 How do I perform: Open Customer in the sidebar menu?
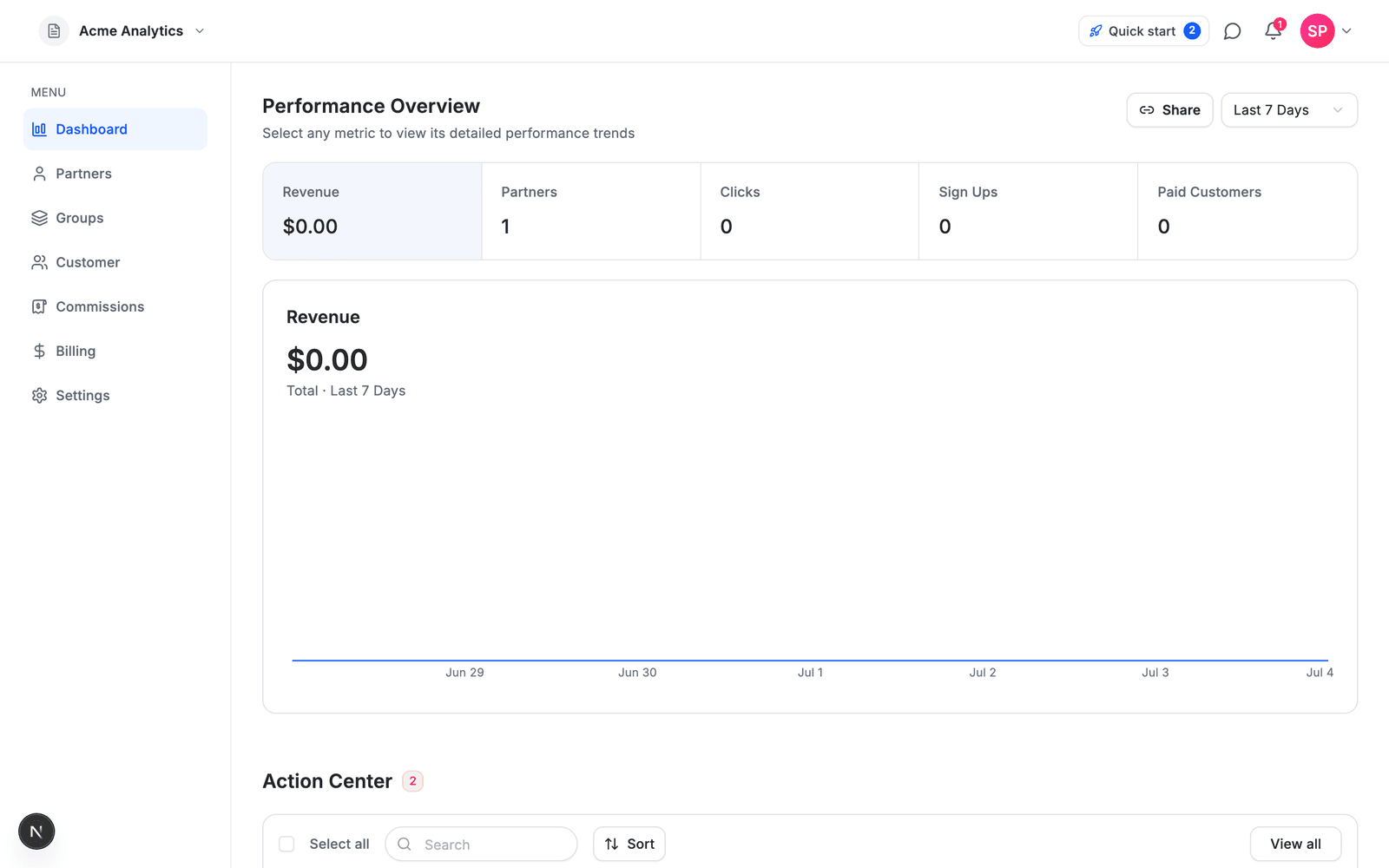(115, 262)
